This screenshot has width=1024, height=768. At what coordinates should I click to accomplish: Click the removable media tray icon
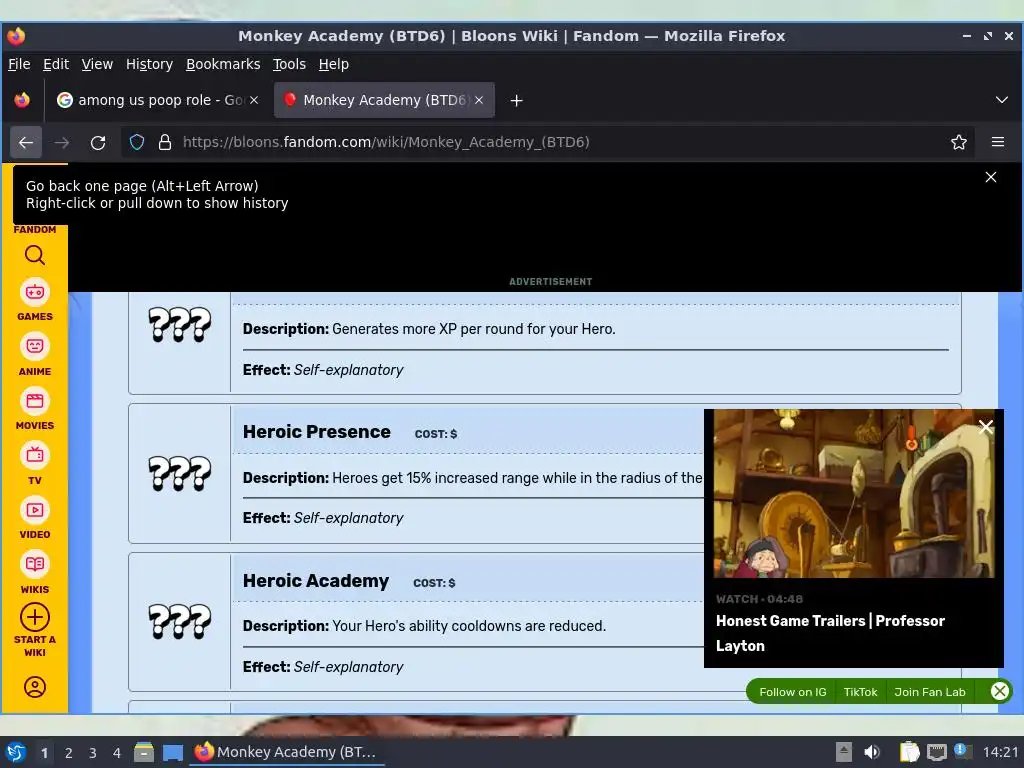click(843, 752)
